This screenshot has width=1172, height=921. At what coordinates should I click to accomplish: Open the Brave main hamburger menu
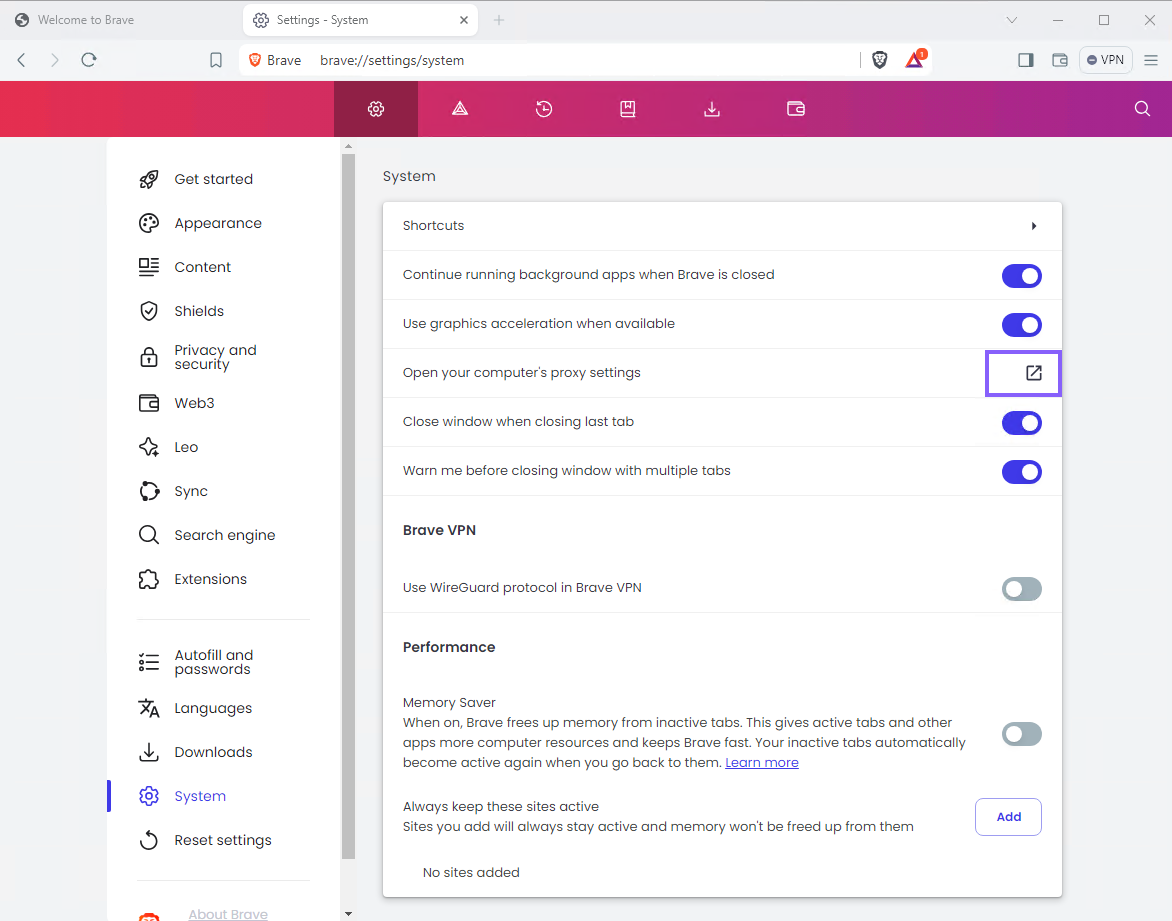coord(1151,60)
